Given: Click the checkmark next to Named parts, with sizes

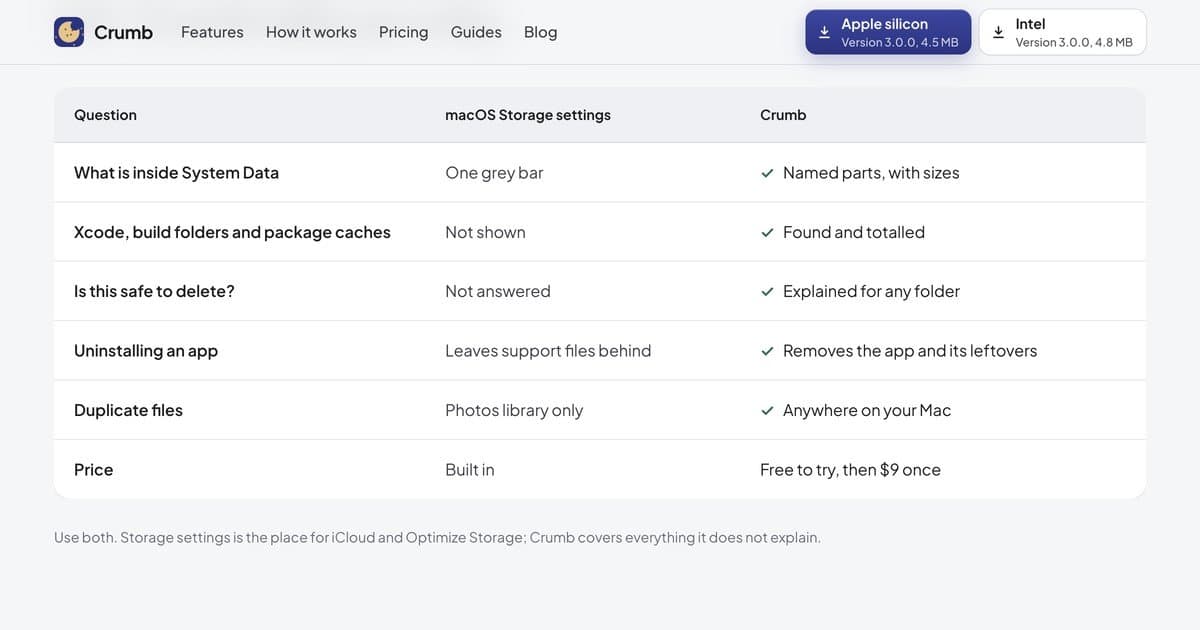Looking at the screenshot, I should click(x=767, y=173).
